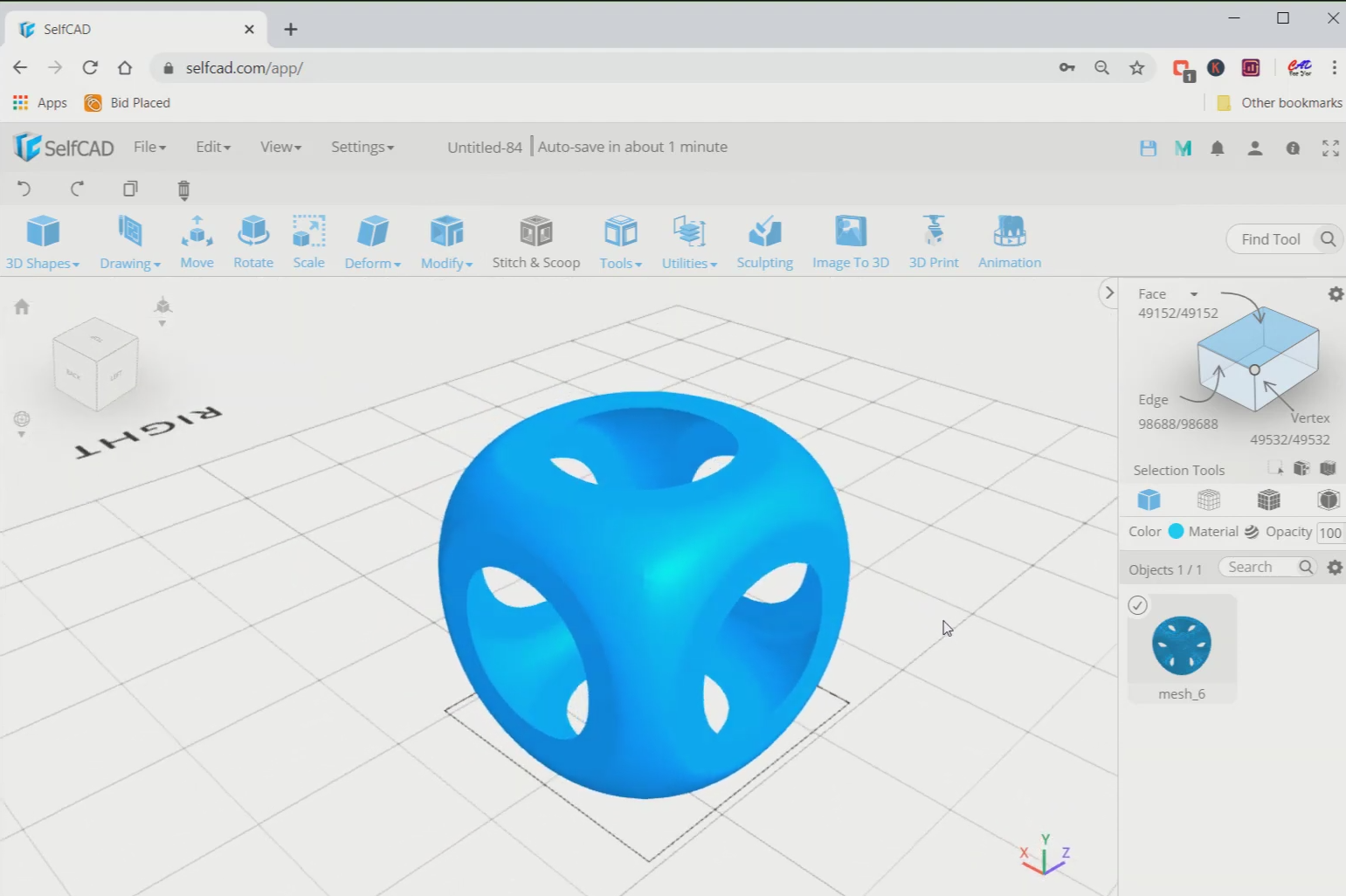Screen dimensions: 1346x896
Task: Open the Settings menu
Action: pos(362,147)
